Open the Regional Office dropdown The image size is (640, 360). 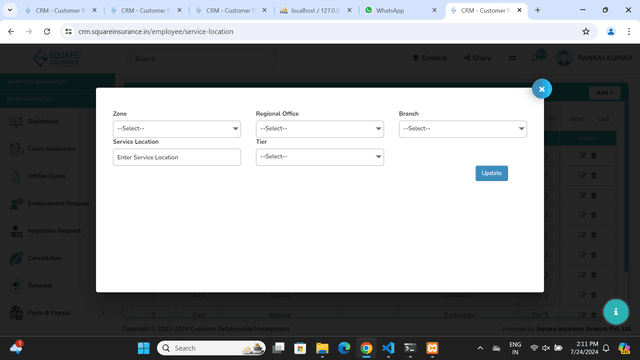(x=320, y=129)
